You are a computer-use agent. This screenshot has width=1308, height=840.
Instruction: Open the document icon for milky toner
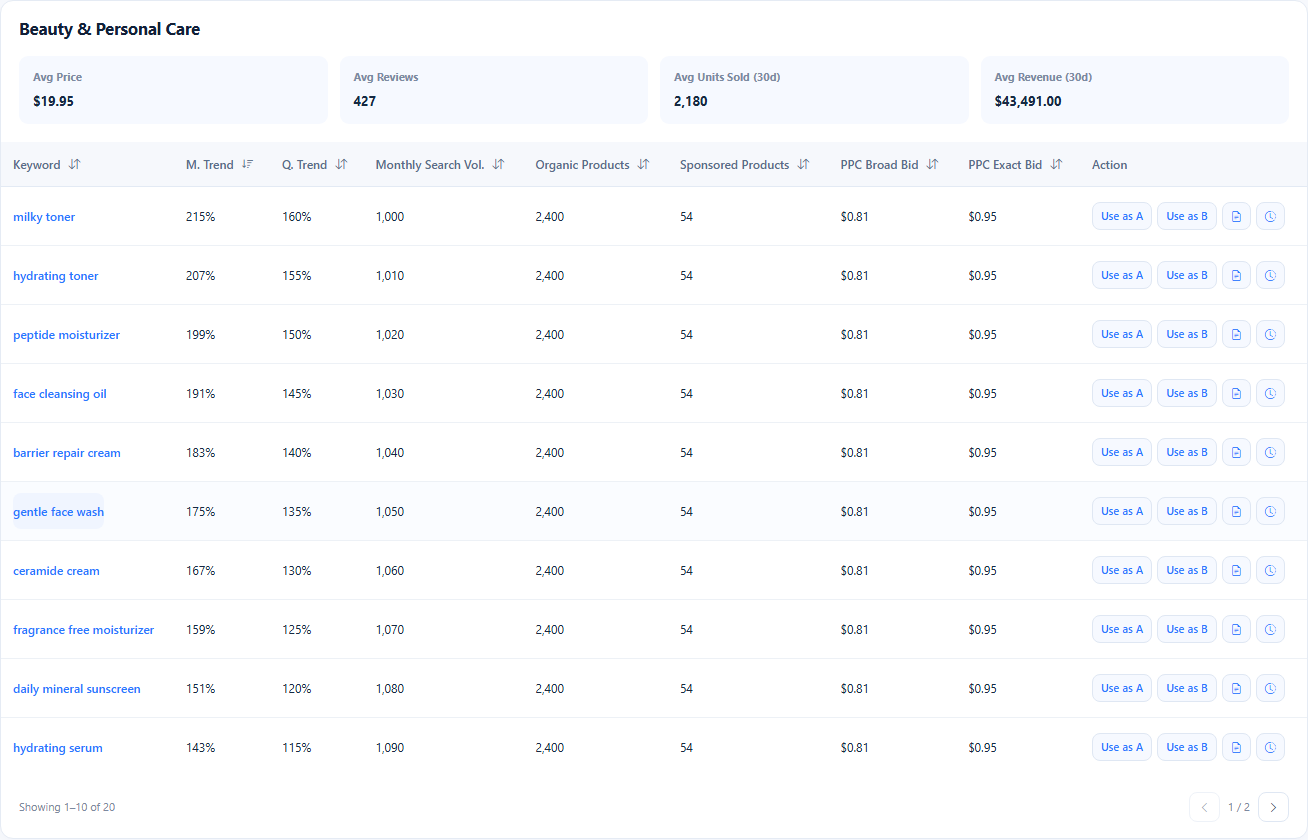(x=1236, y=216)
